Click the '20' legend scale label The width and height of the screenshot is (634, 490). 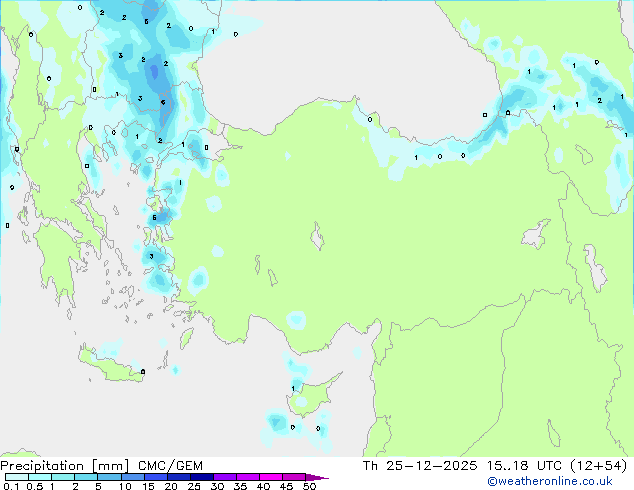(171, 486)
